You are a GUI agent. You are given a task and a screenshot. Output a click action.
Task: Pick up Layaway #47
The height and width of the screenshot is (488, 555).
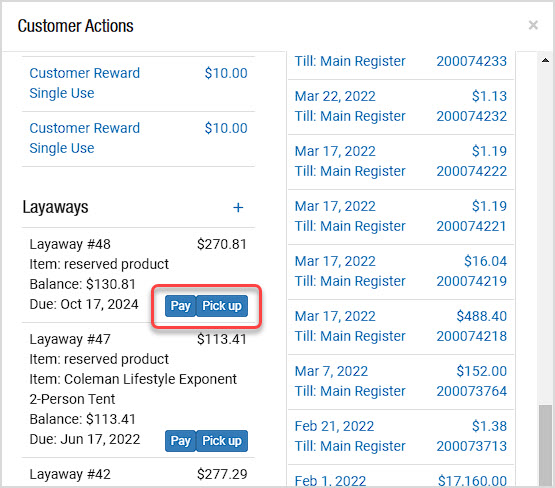pyautogui.click(x=222, y=441)
